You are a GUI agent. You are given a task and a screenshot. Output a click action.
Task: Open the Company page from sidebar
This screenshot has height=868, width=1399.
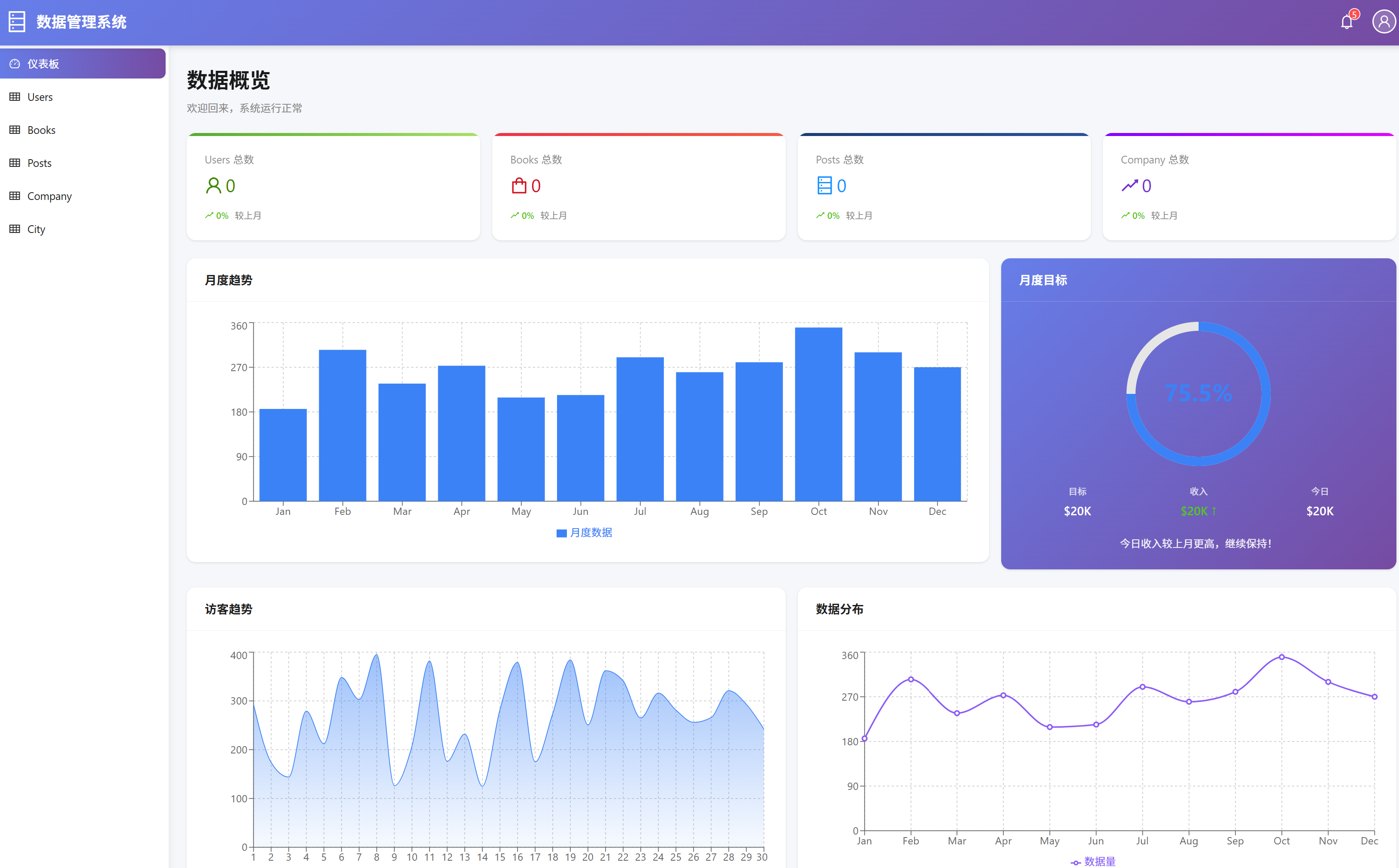[49, 196]
